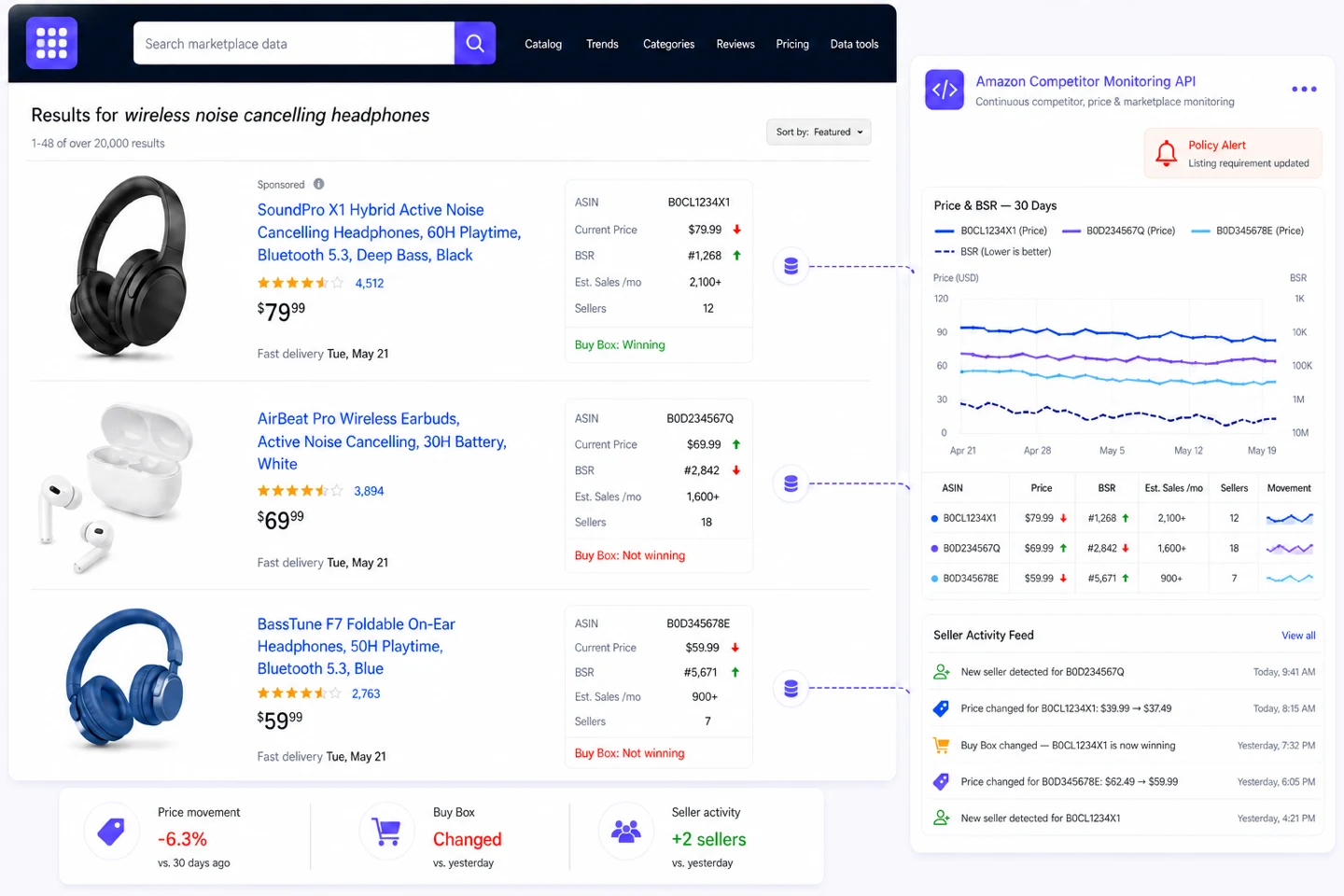Image resolution: width=1344 pixels, height=896 pixels.
Task: Open the Policy Alert notification
Action: (1233, 153)
